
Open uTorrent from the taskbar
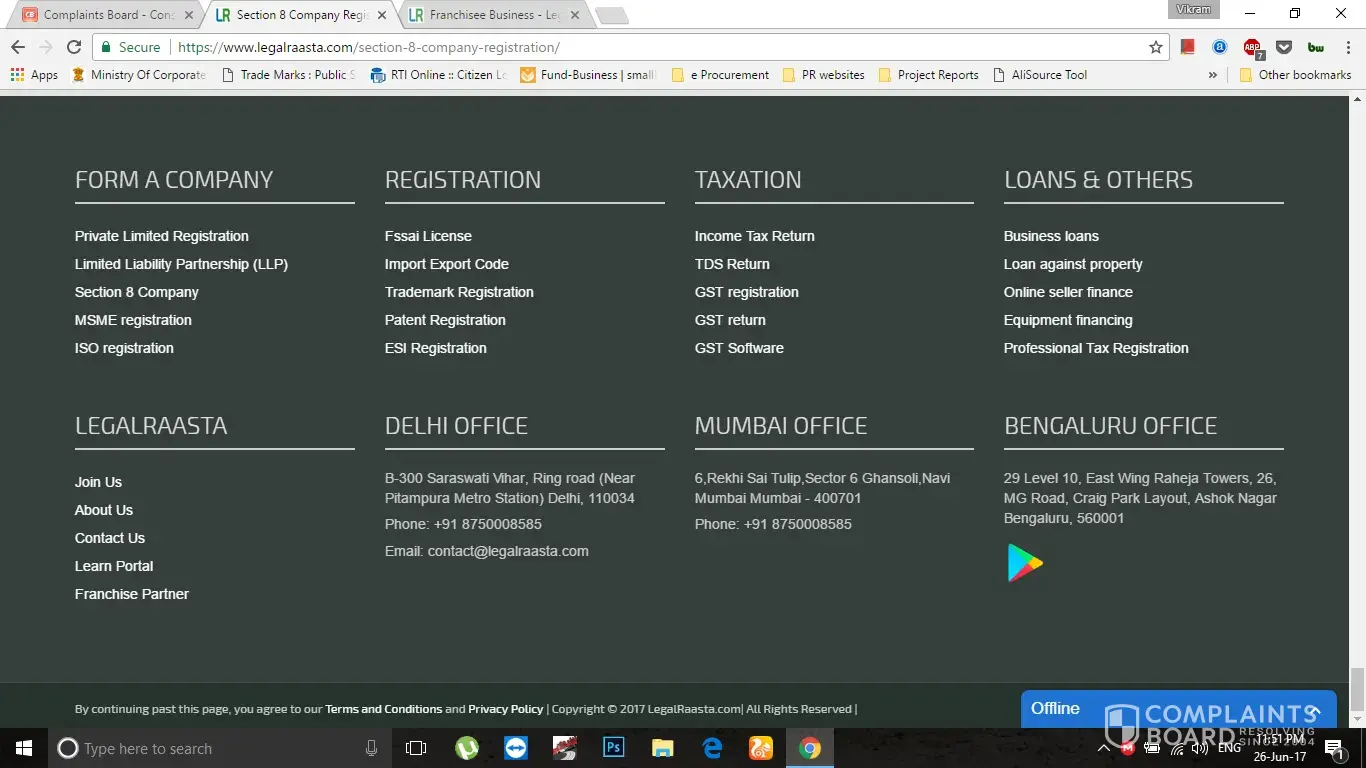(x=466, y=748)
